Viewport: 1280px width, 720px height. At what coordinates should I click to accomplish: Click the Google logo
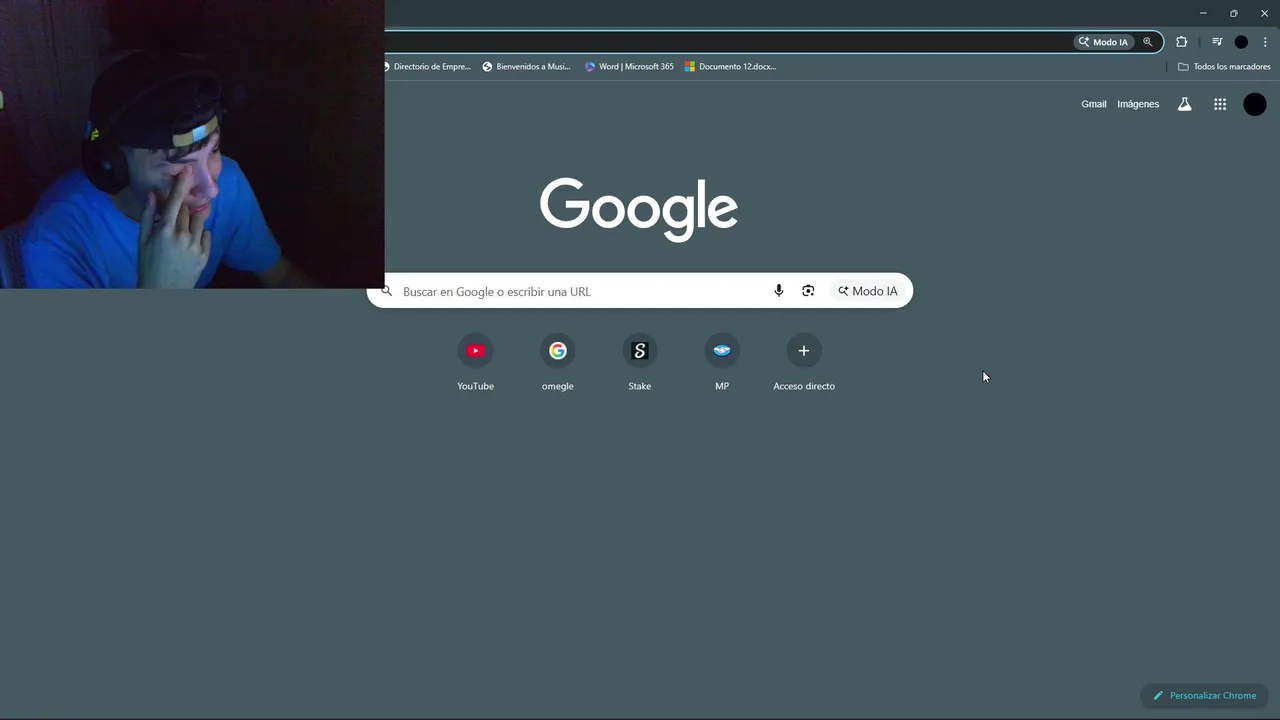point(639,209)
